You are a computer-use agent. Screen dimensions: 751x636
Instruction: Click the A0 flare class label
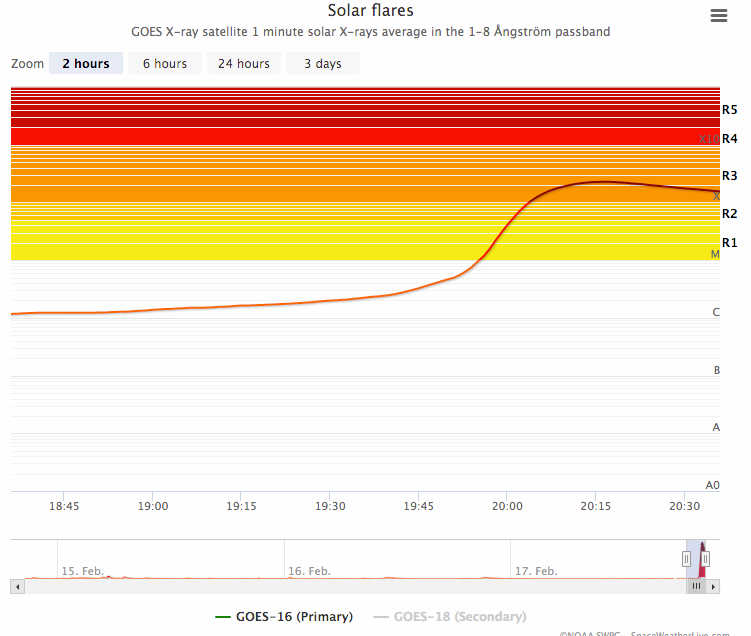point(713,485)
